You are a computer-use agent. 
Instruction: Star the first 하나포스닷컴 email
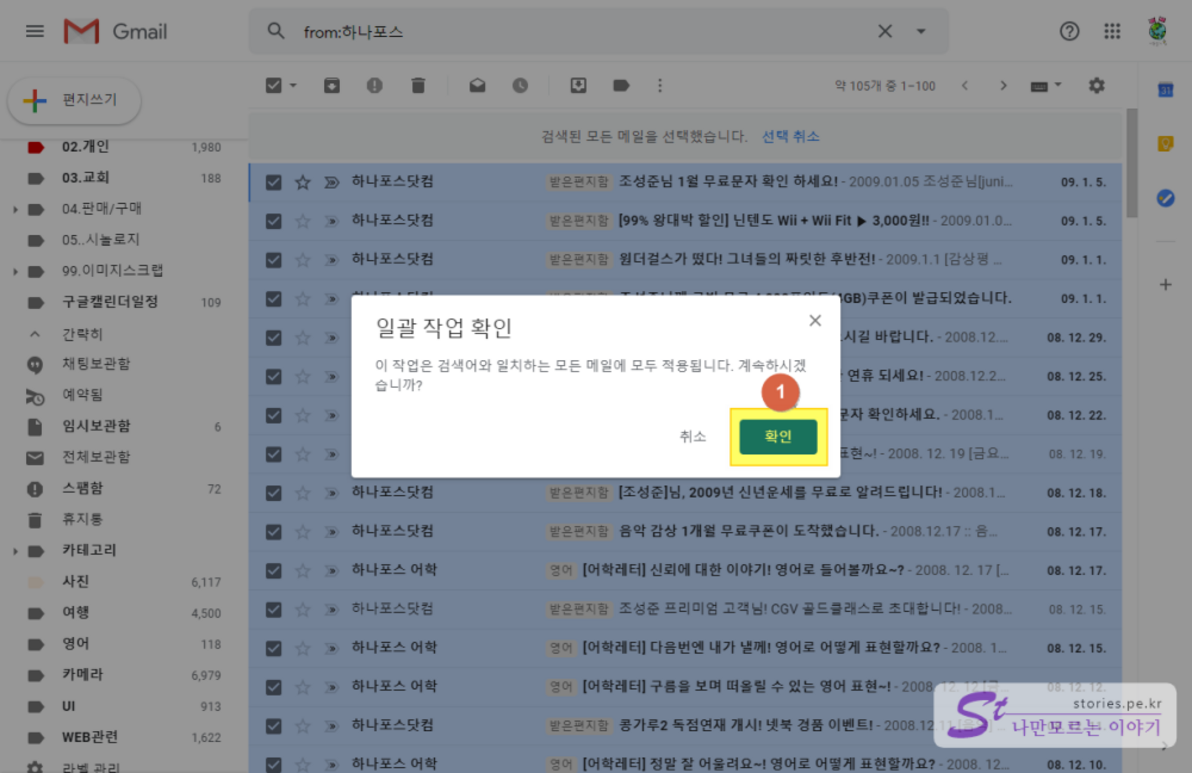click(303, 182)
